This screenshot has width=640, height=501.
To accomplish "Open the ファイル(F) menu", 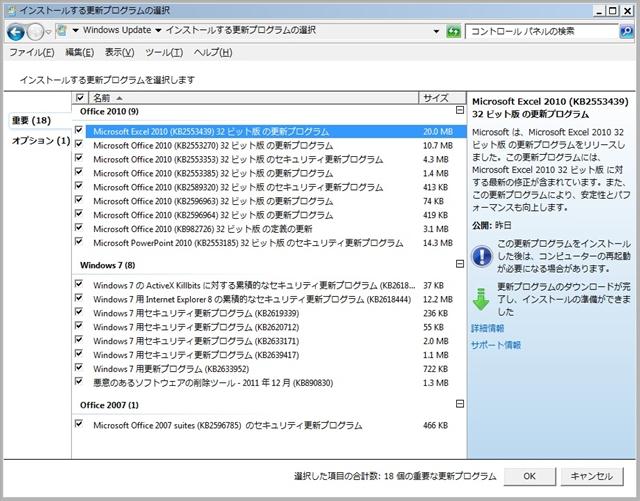I will click(32, 52).
